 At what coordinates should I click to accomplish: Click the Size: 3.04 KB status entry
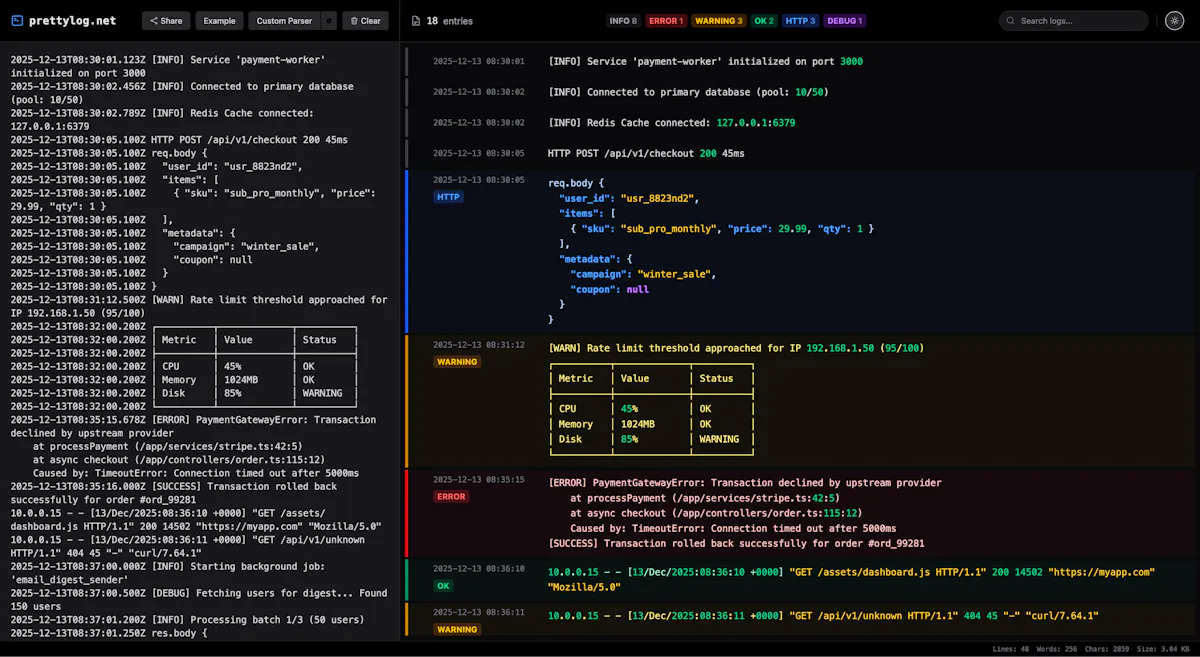1164,649
